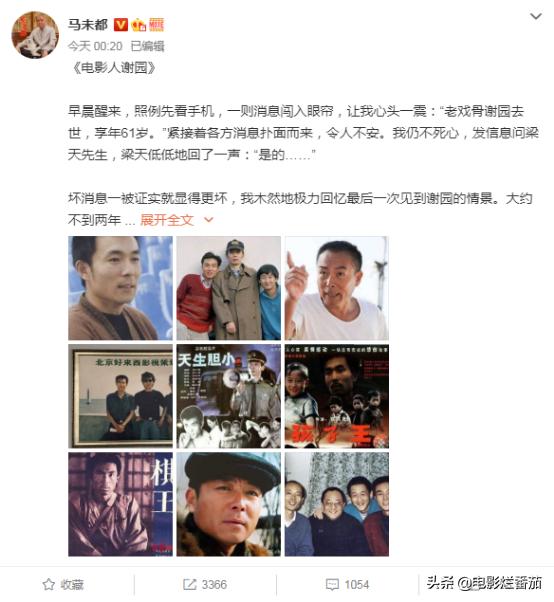Open the 棋王 poster thumbnail
Image resolution: width=554 pixels, height=602 pixels.
click(x=121, y=504)
